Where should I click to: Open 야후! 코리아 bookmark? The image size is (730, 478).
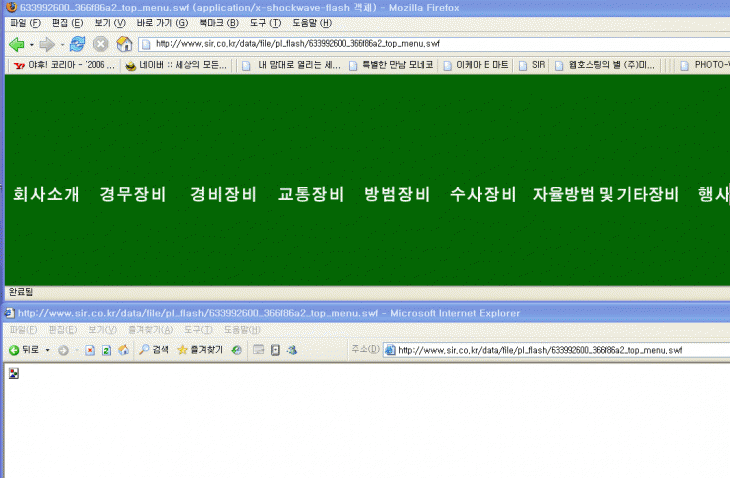(x=64, y=65)
